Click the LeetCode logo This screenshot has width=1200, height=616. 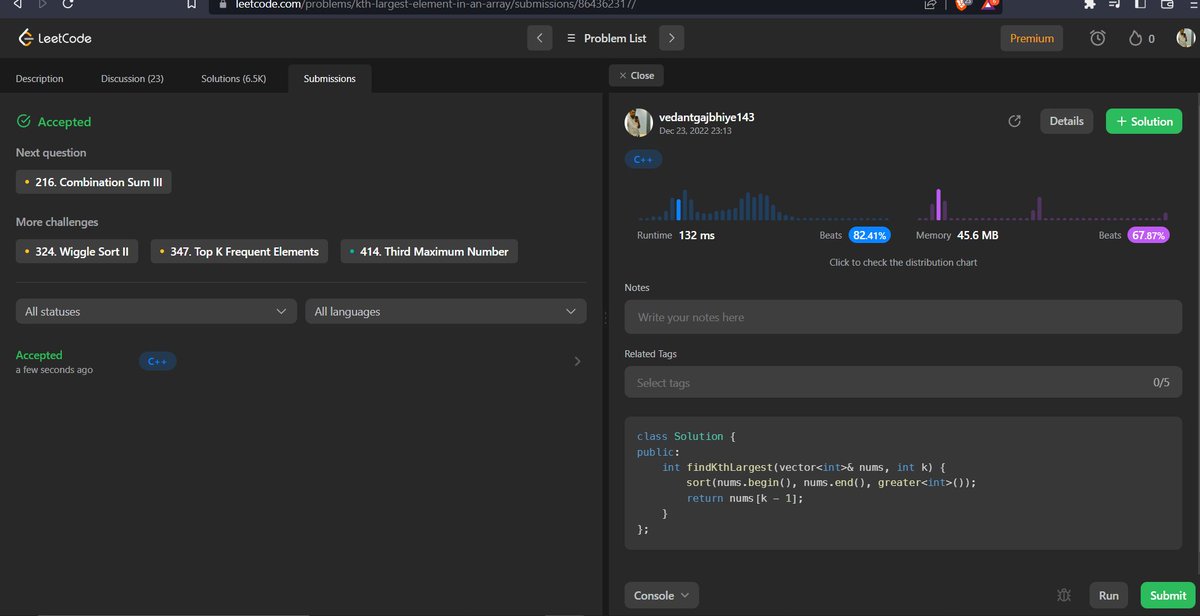[x=55, y=38]
